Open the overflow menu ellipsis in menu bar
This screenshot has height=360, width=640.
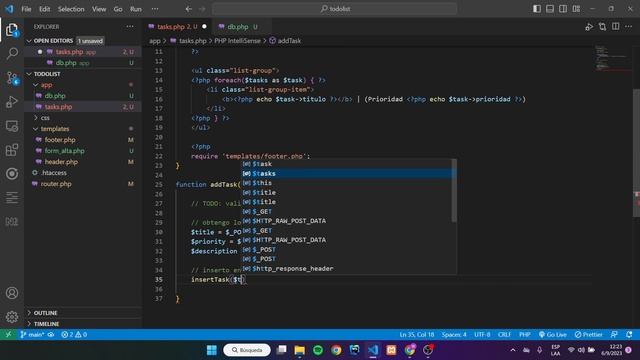[x=155, y=9]
